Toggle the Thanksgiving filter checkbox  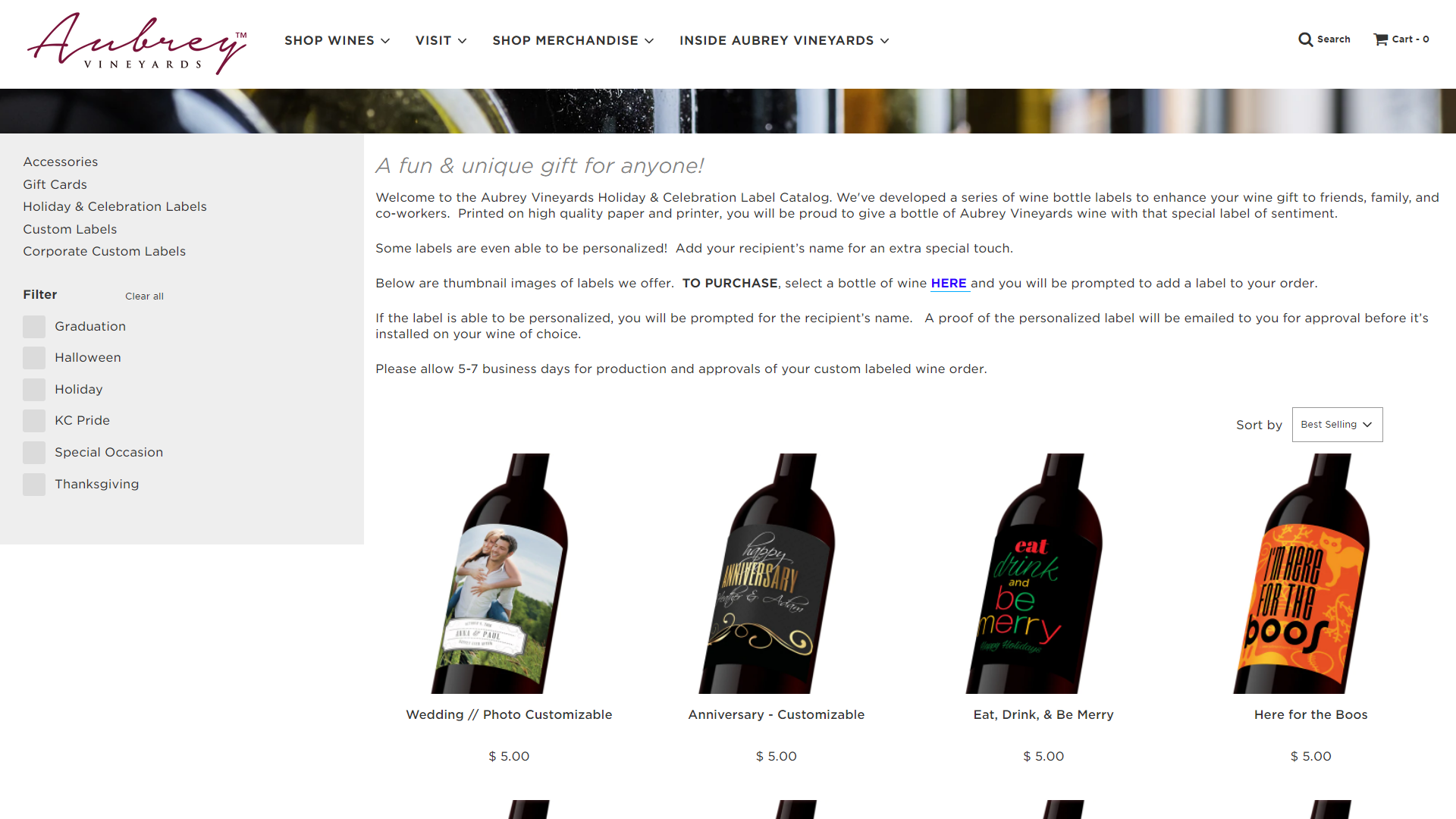coord(34,485)
